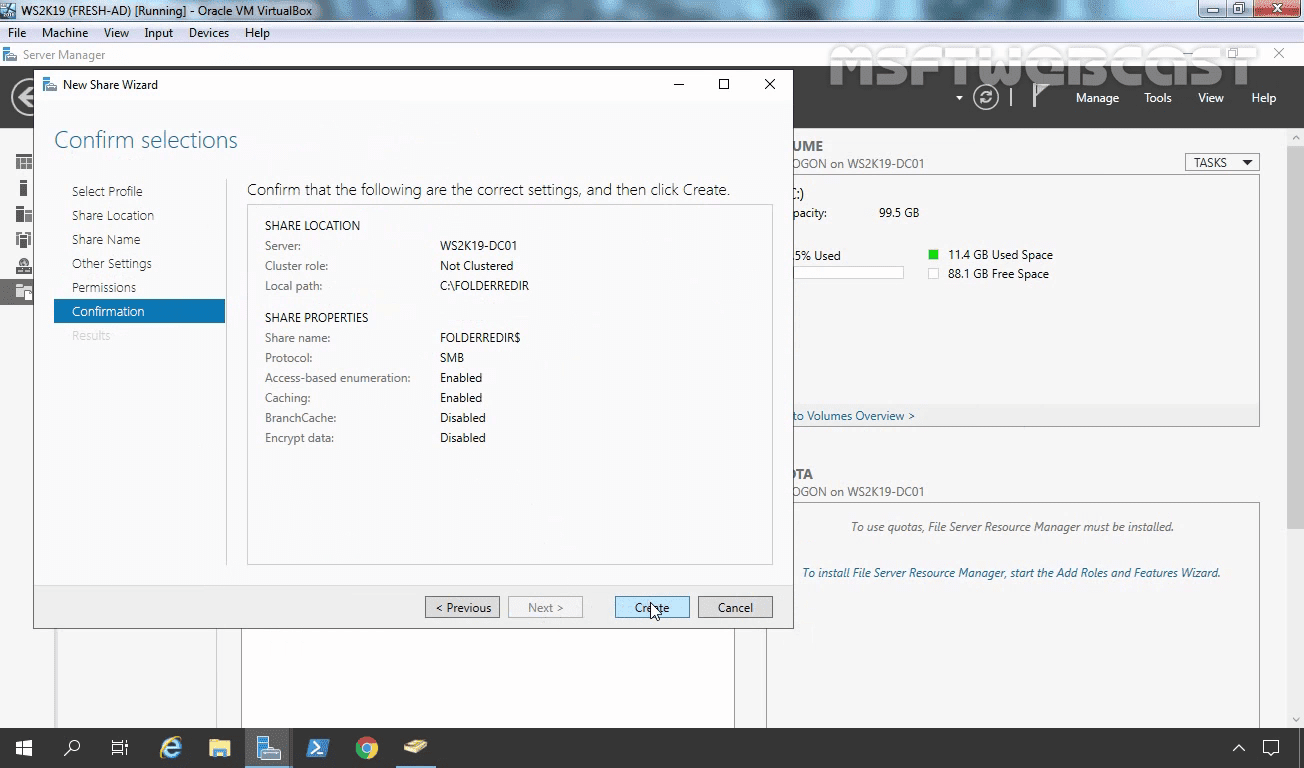Open Task View on the taskbar

click(120, 747)
